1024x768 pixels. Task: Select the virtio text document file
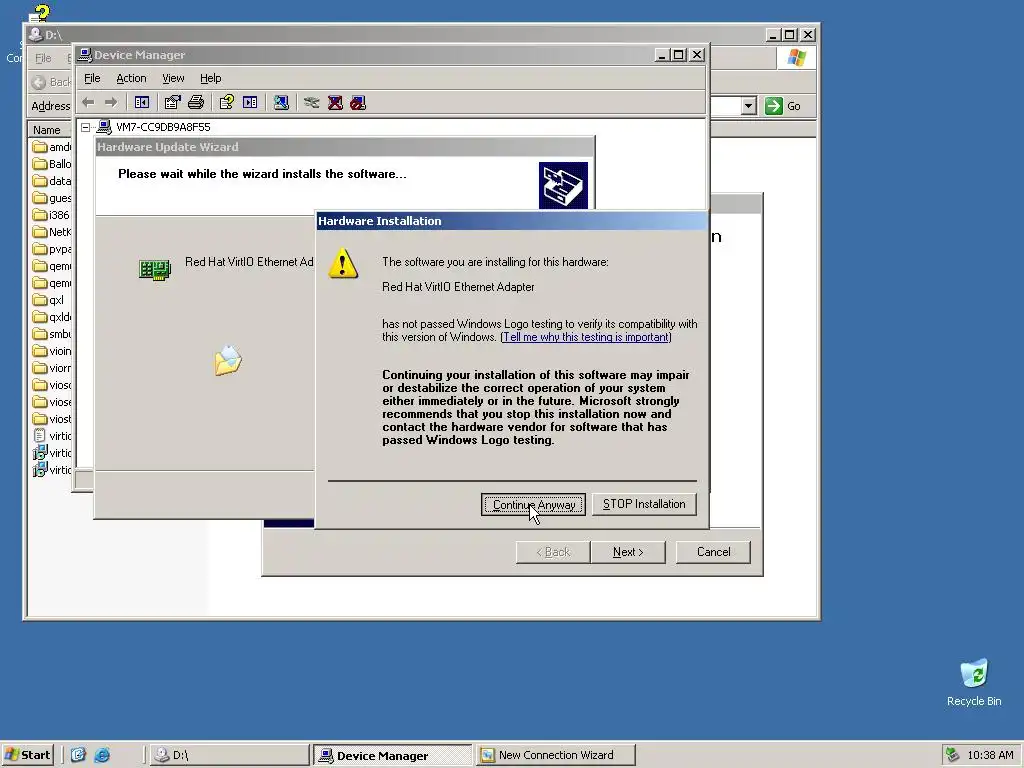52,436
